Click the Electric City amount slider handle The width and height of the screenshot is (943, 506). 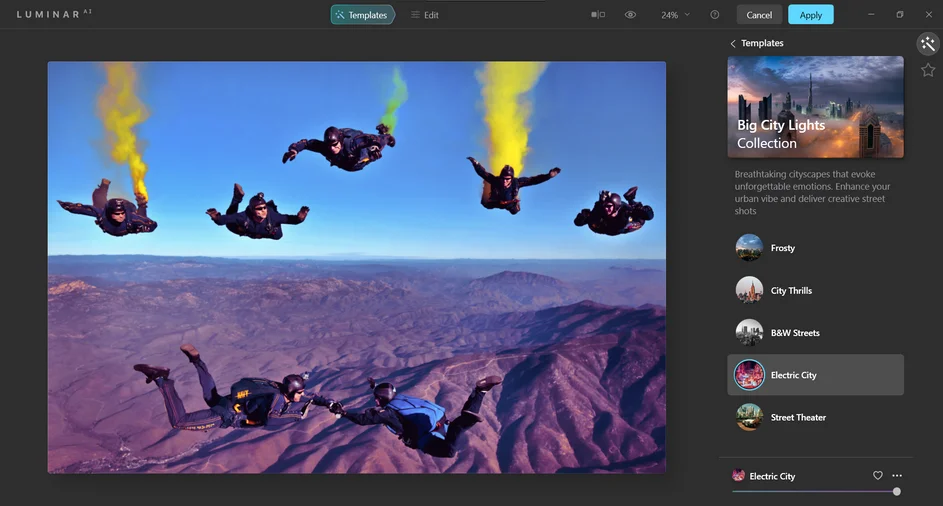coord(896,491)
